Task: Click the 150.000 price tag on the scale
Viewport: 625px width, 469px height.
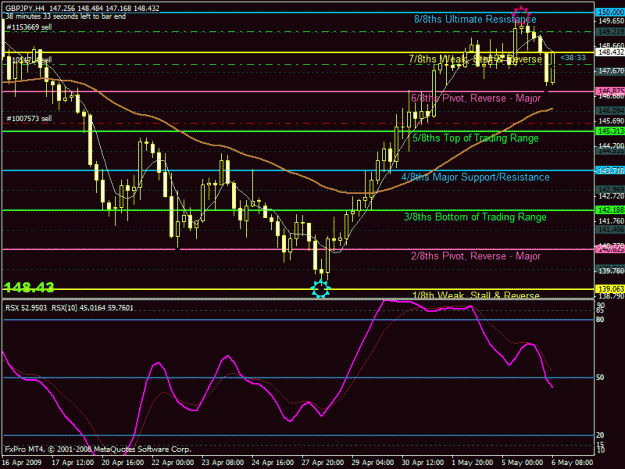Action: coord(610,13)
